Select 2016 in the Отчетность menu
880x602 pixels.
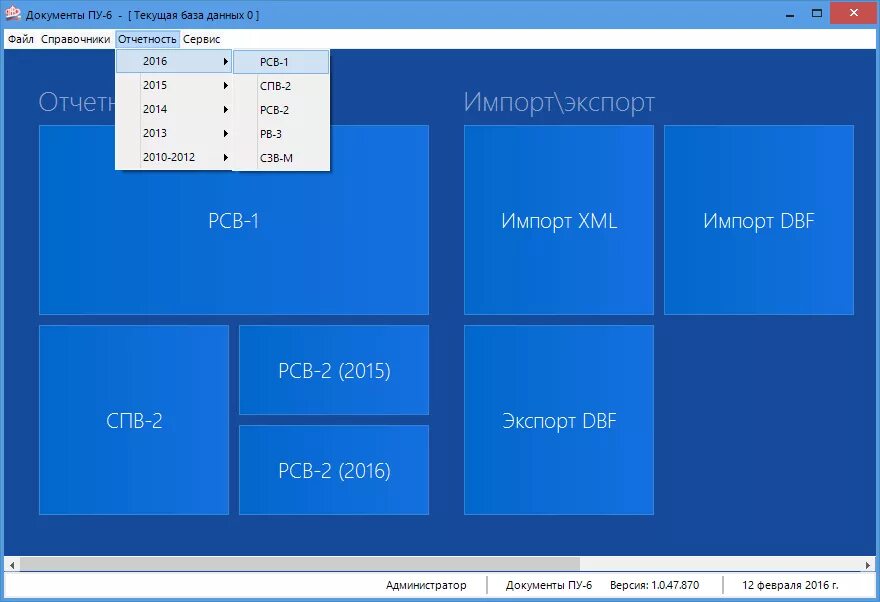pos(173,61)
